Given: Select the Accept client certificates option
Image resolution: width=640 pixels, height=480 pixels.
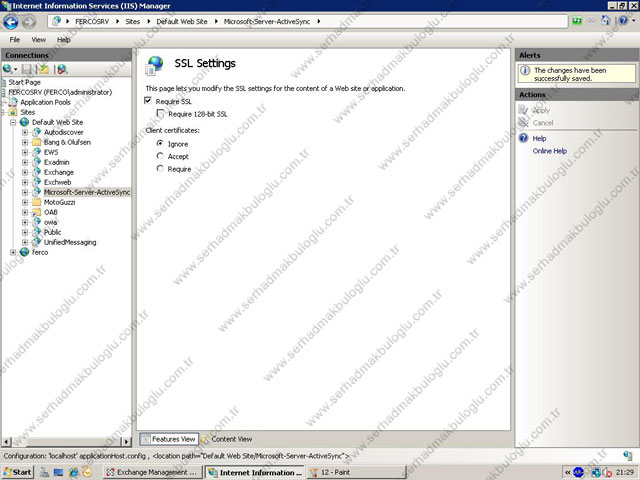Looking at the screenshot, I should pyautogui.click(x=160, y=156).
